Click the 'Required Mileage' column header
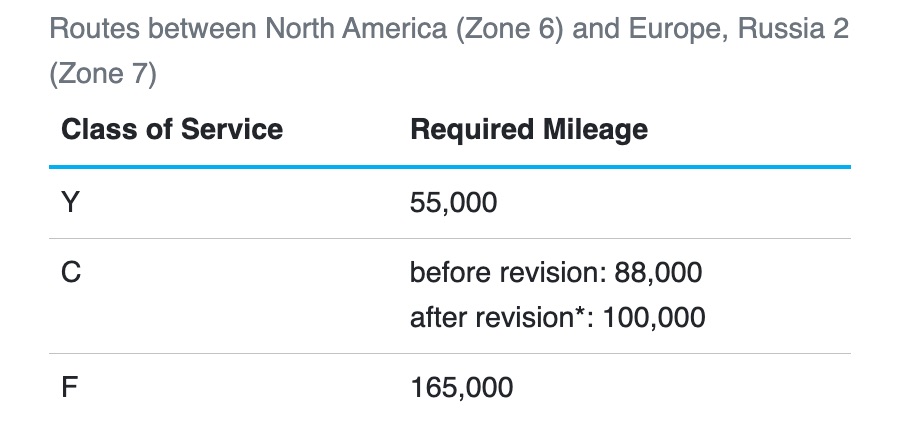Screen dimensions: 914x426 point(529,129)
